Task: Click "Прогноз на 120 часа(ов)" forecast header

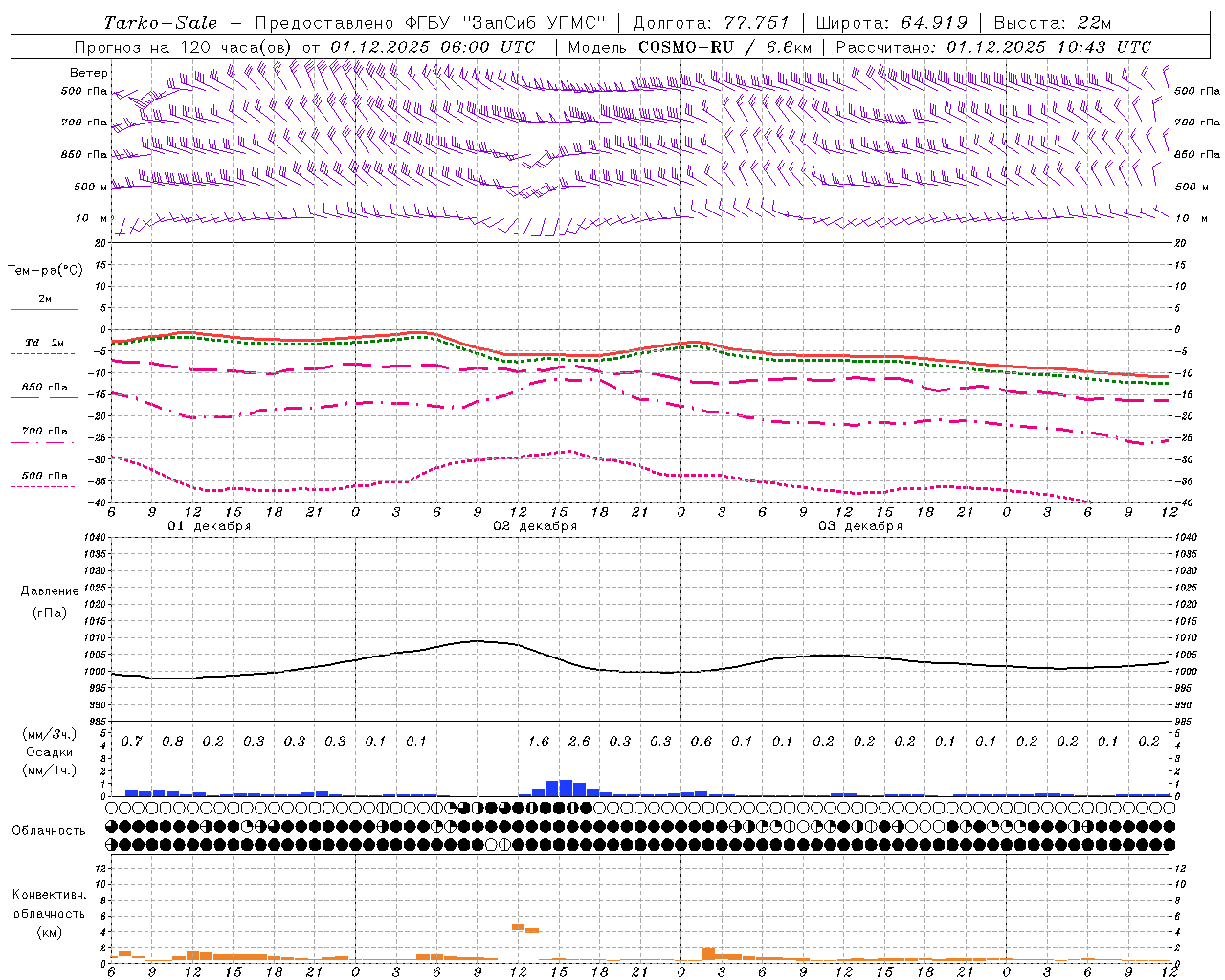Action: 184,47
